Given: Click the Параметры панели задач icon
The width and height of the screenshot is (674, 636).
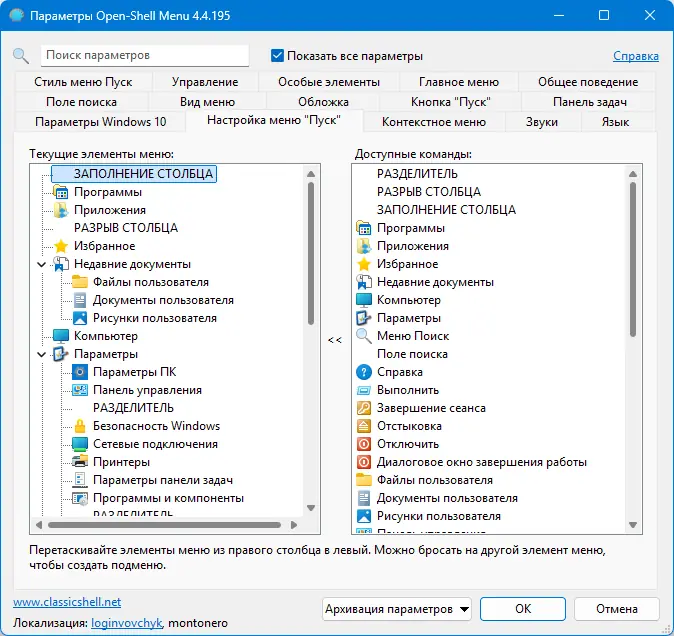Looking at the screenshot, I should coord(80,480).
